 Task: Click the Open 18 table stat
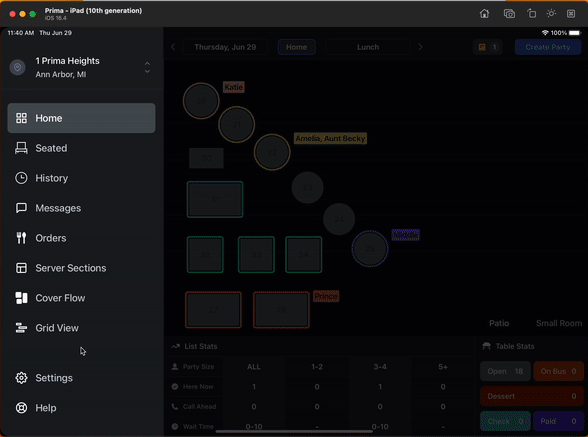pyautogui.click(x=505, y=371)
